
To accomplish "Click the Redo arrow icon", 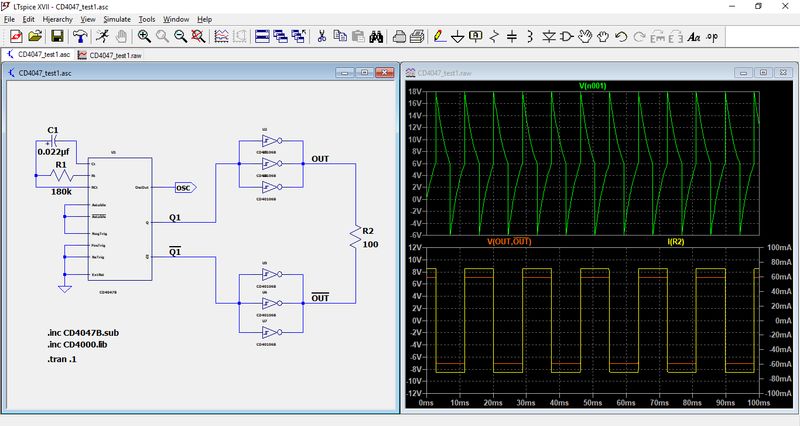I will coord(639,36).
